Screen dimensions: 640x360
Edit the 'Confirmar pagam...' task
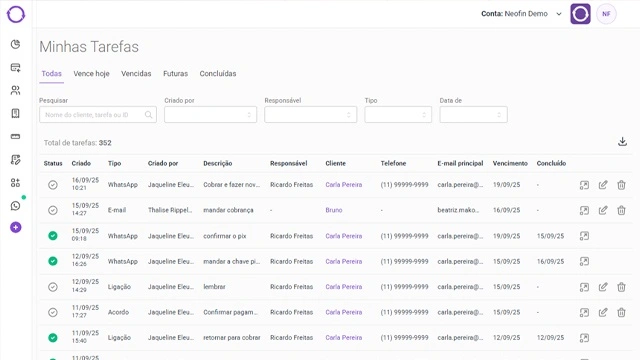(x=603, y=312)
